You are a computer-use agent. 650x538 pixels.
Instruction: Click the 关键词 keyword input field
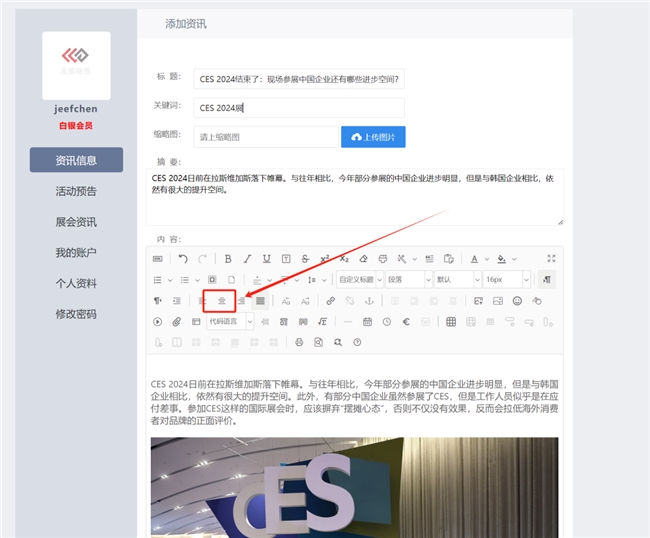298,107
